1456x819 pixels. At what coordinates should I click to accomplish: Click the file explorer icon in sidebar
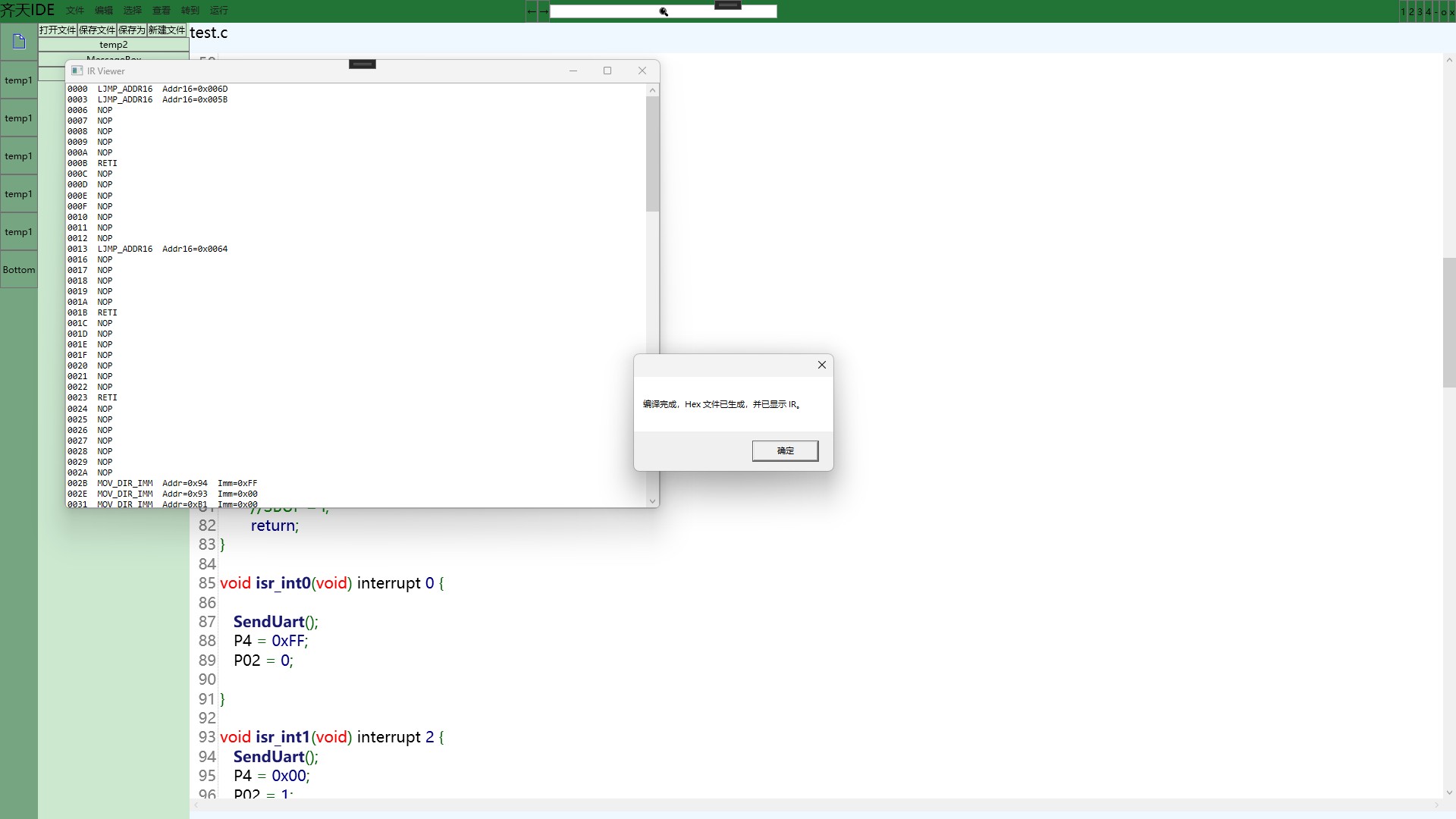tap(19, 42)
